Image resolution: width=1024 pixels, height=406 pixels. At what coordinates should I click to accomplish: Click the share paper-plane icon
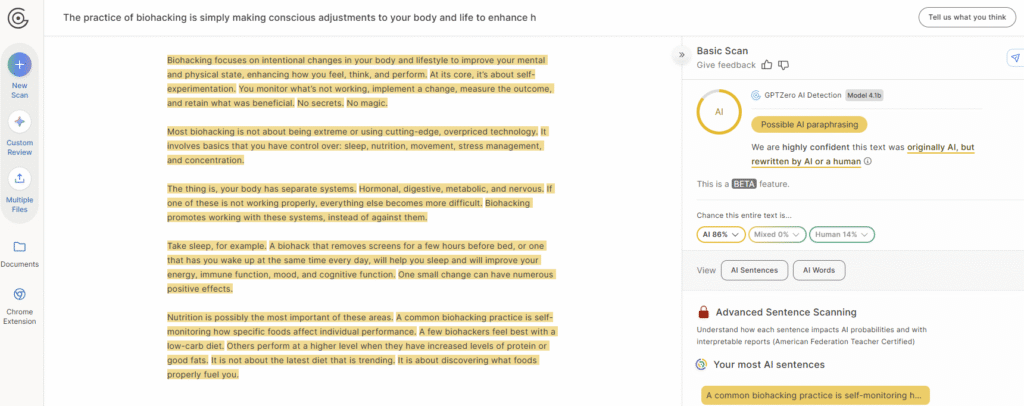pyautogui.click(x=1014, y=58)
